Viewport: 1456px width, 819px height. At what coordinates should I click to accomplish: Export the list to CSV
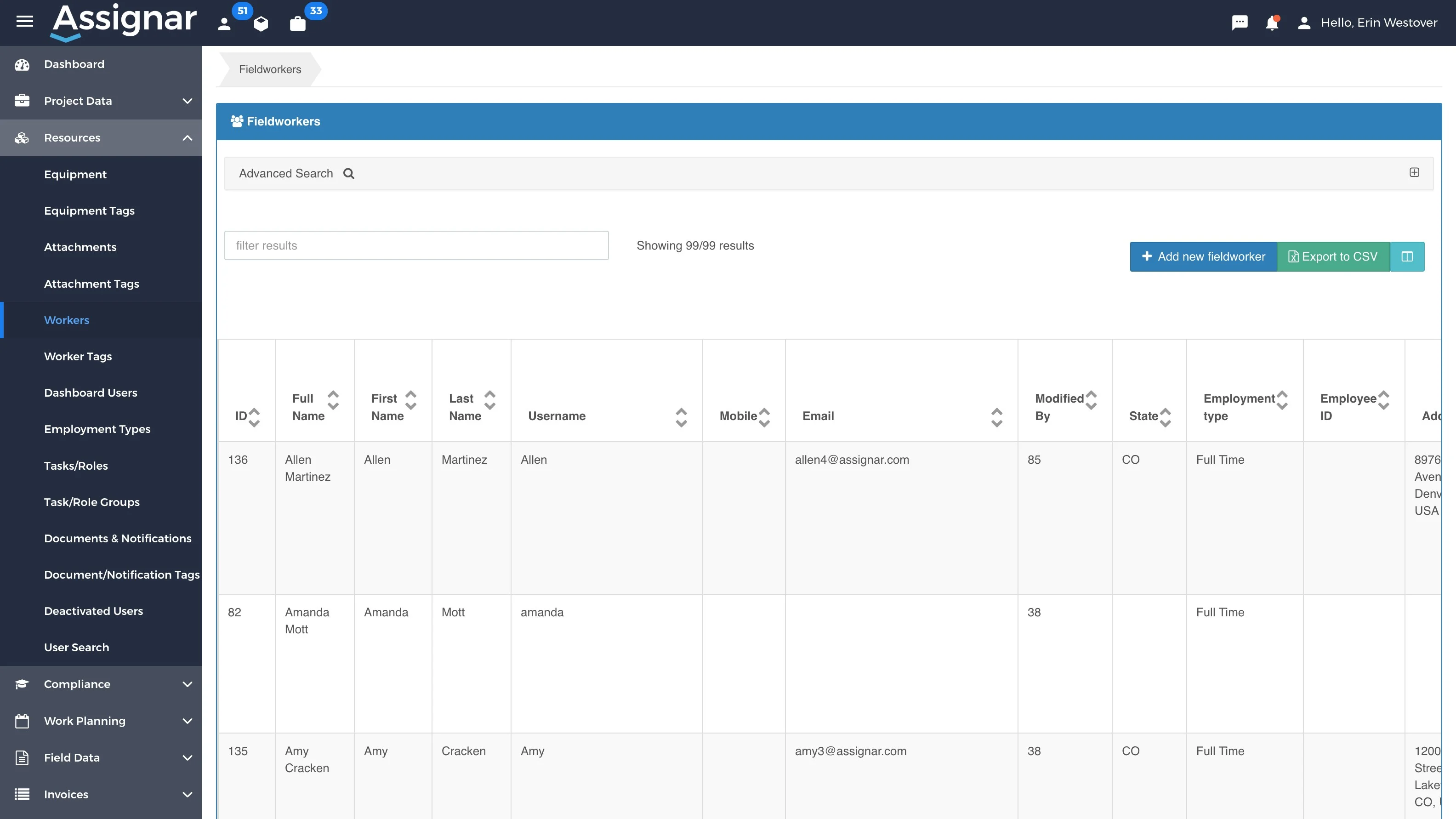click(1333, 256)
